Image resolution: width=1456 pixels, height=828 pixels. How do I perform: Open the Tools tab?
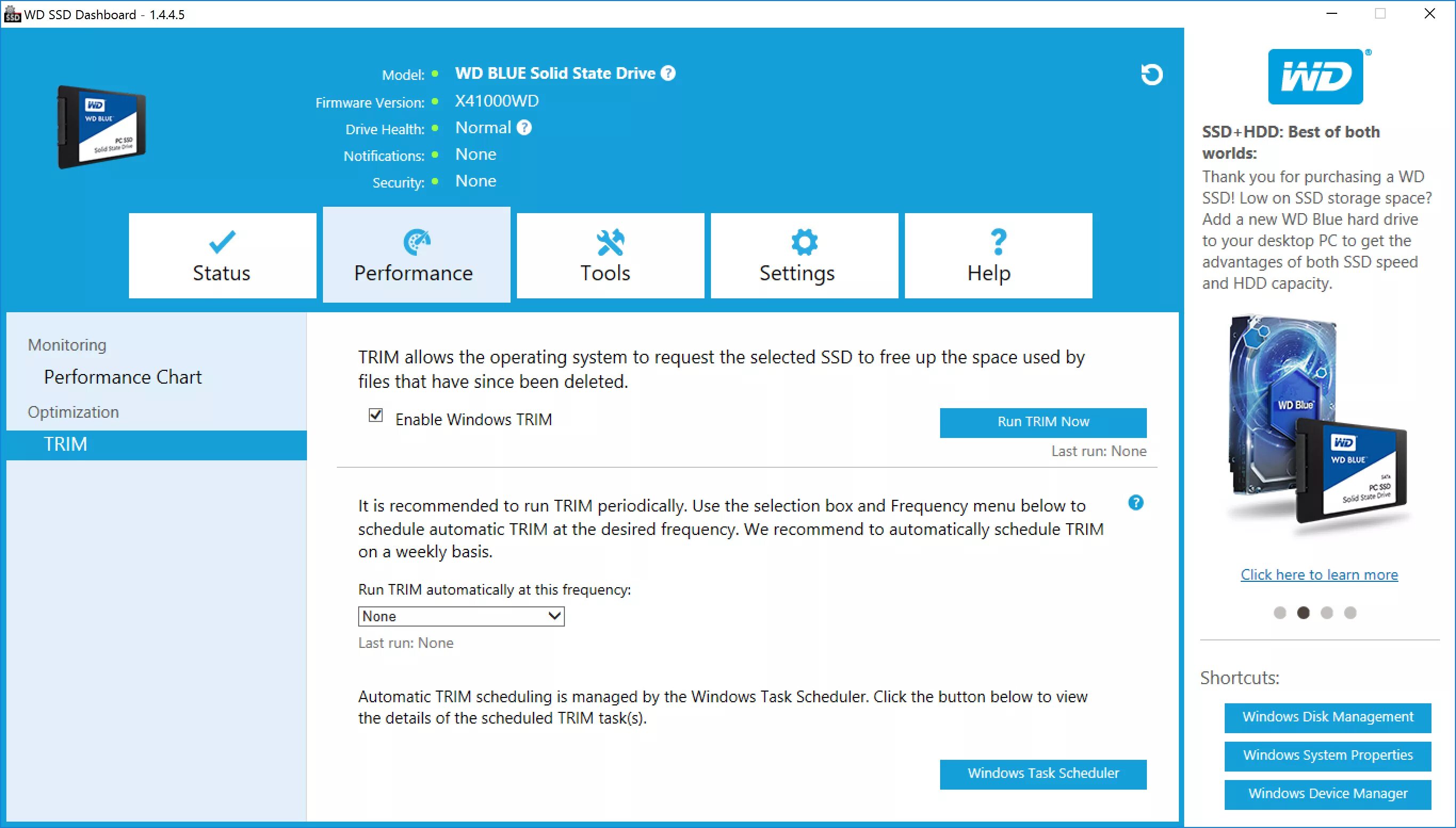[610, 256]
